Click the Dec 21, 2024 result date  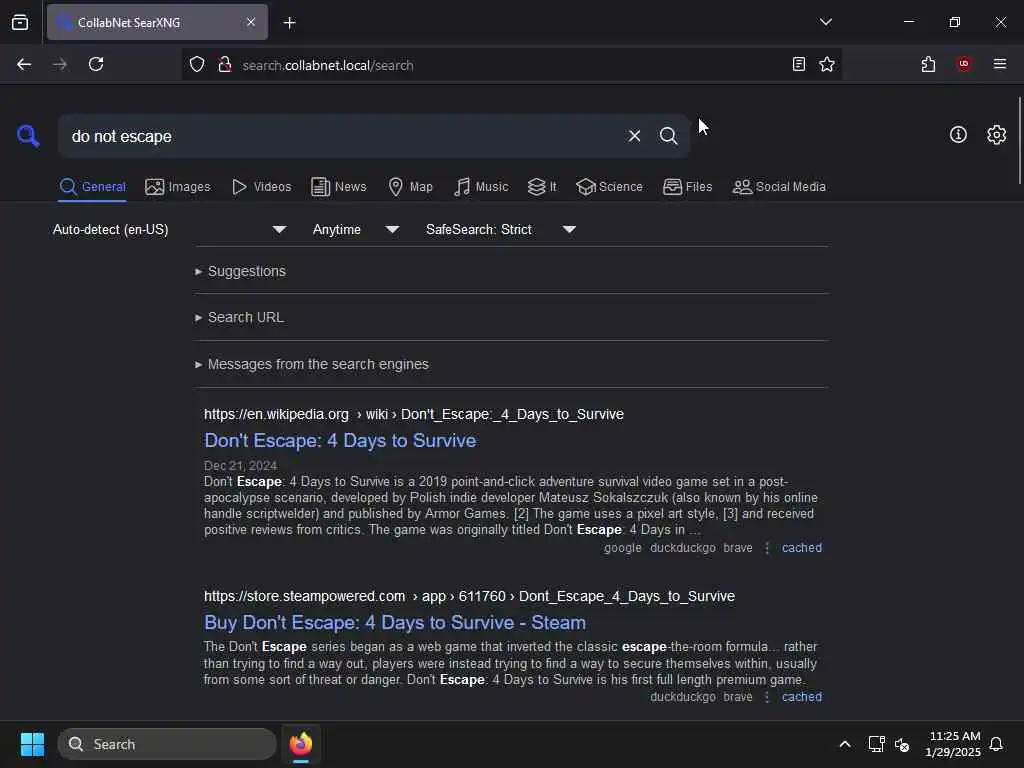(240, 466)
